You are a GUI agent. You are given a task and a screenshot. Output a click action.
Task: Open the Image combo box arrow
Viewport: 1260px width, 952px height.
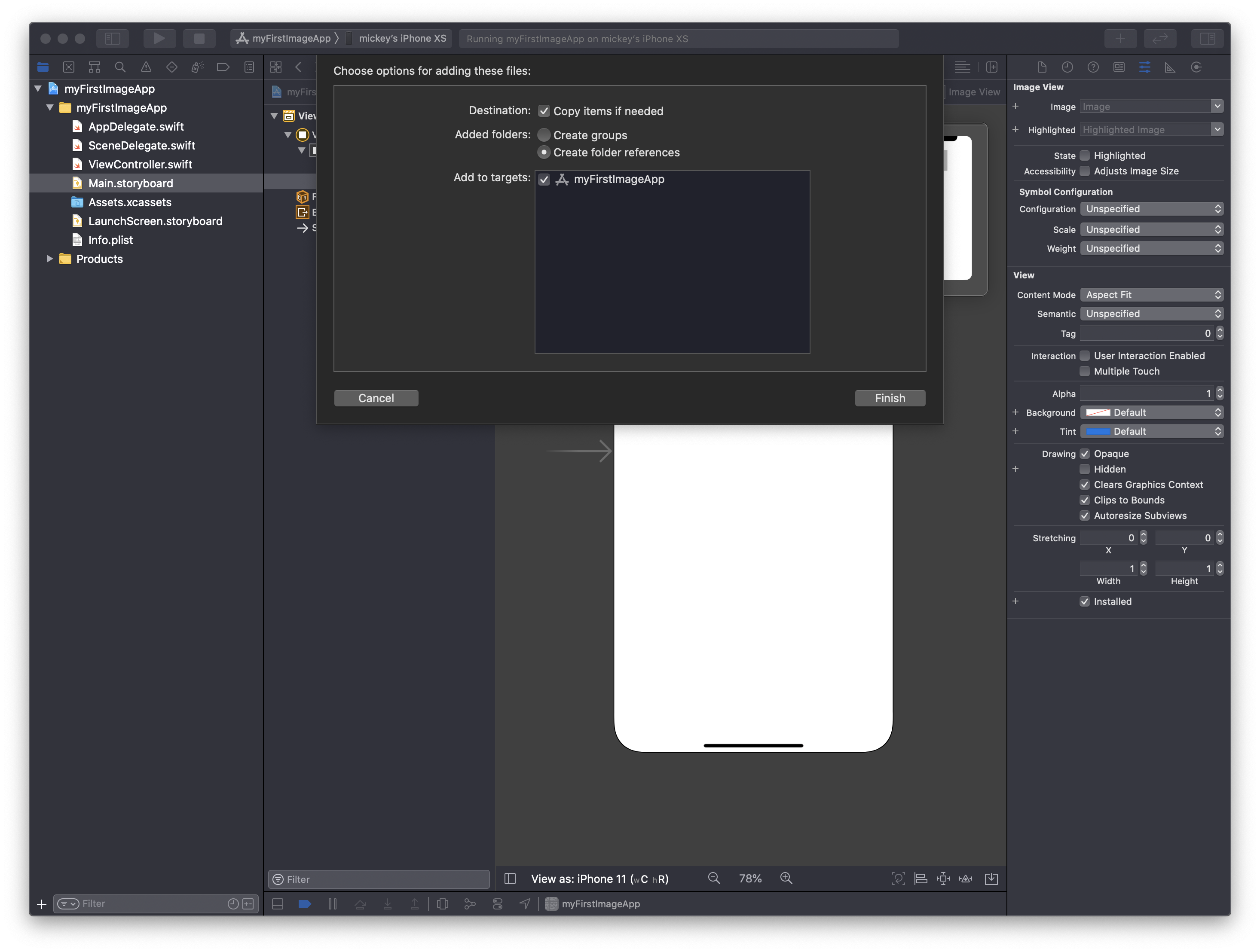click(1217, 106)
